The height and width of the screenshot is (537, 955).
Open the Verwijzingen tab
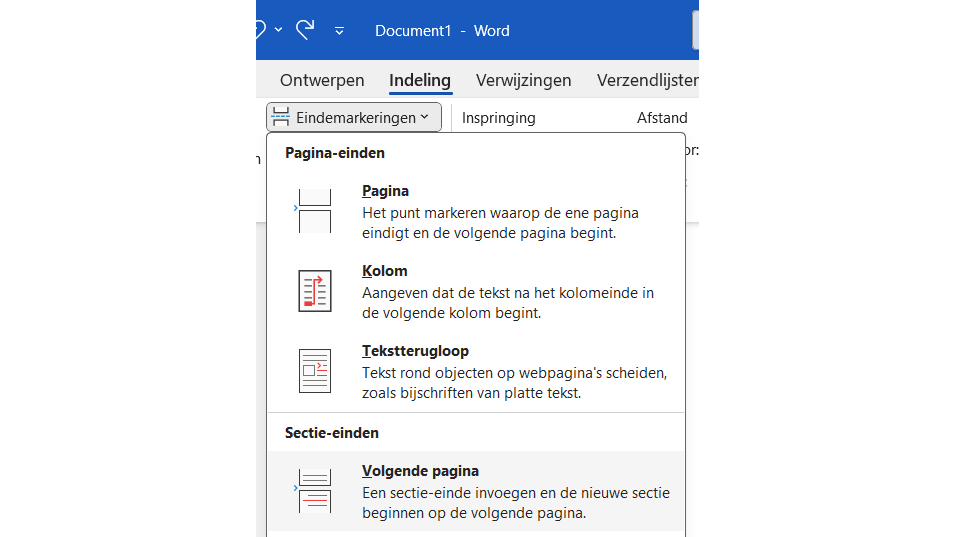pos(523,80)
